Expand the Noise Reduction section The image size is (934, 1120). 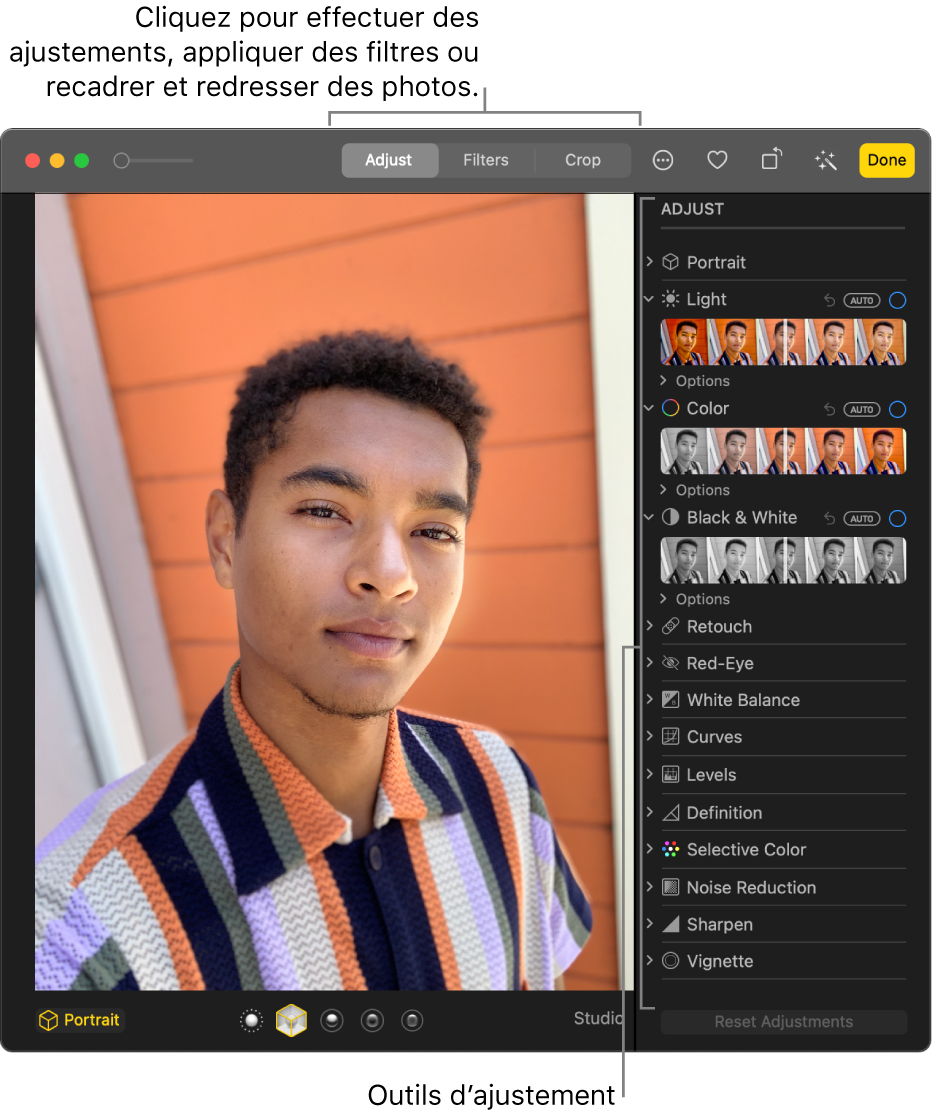[x=649, y=886]
